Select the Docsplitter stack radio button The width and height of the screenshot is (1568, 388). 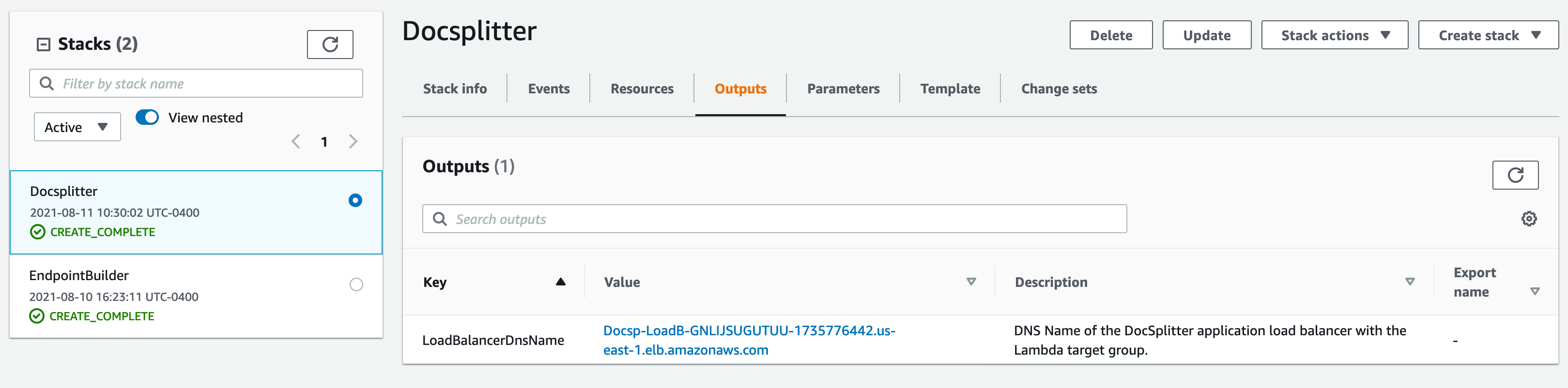pyautogui.click(x=355, y=200)
